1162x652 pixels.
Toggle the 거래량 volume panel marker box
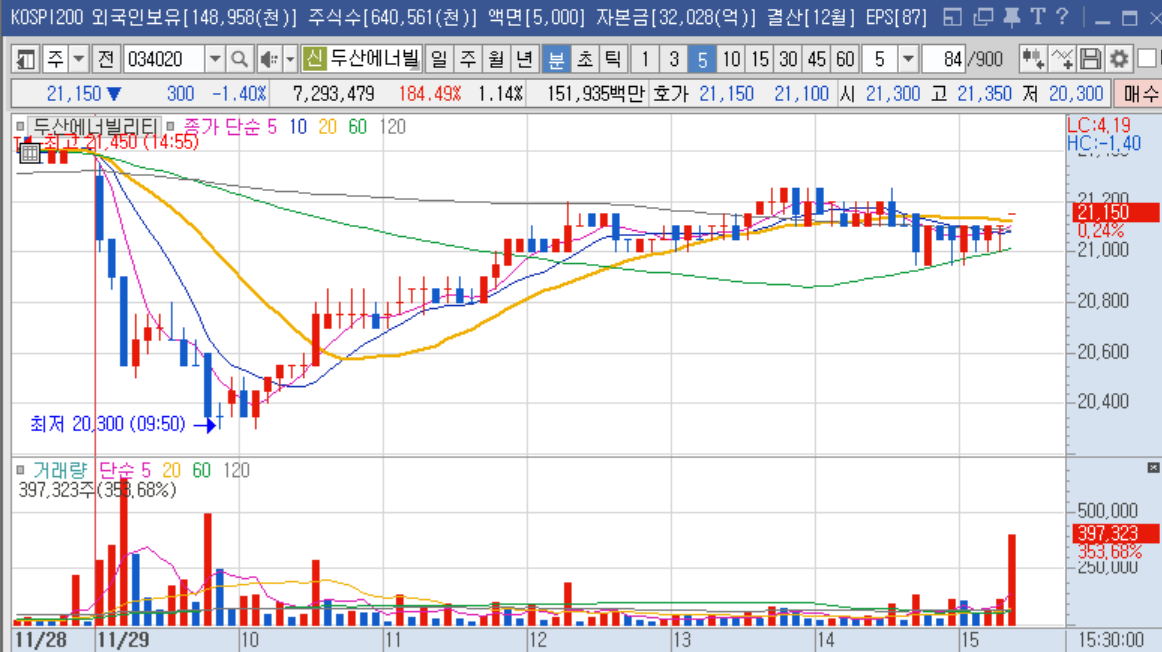21,470
